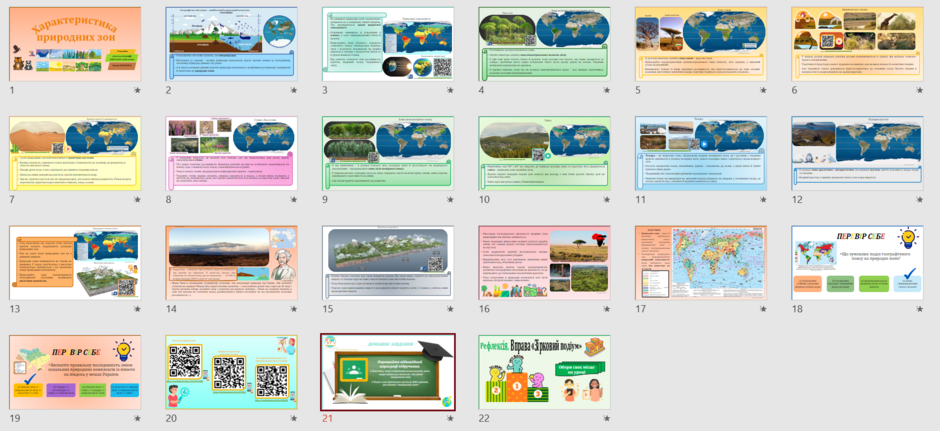
Task: Select slide 19 'ПЕРЕВІР СЕБЕ' with Ukraine map
Action: tap(75, 372)
